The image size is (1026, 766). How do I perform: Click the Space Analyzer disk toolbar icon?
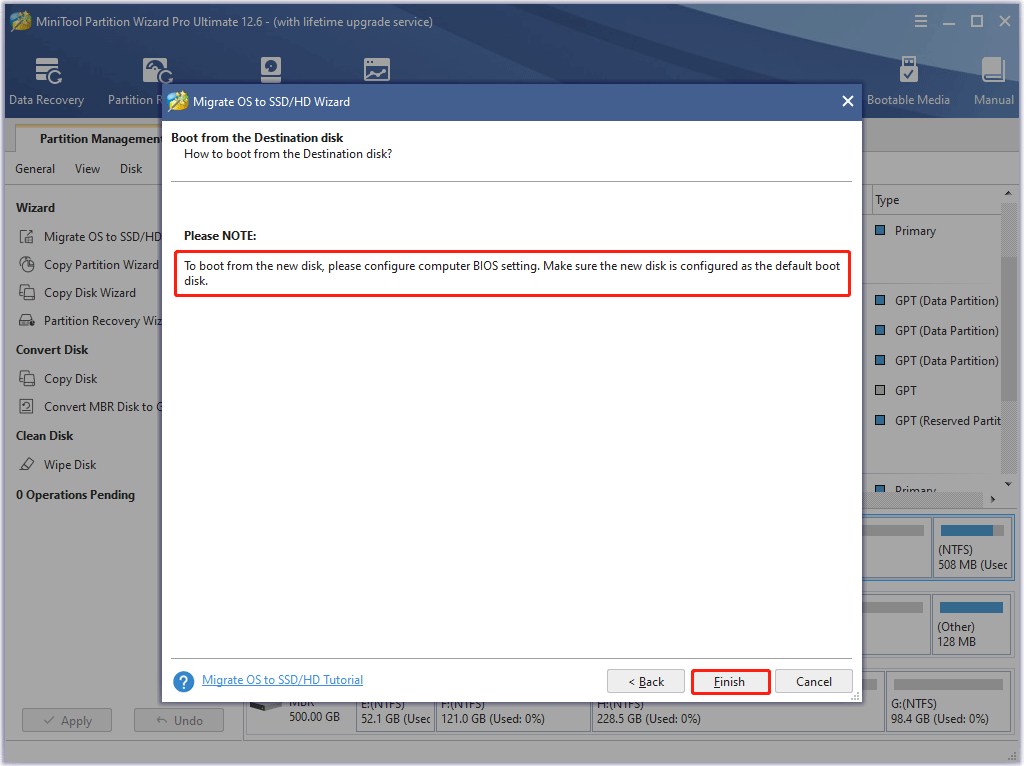[x=270, y=69]
